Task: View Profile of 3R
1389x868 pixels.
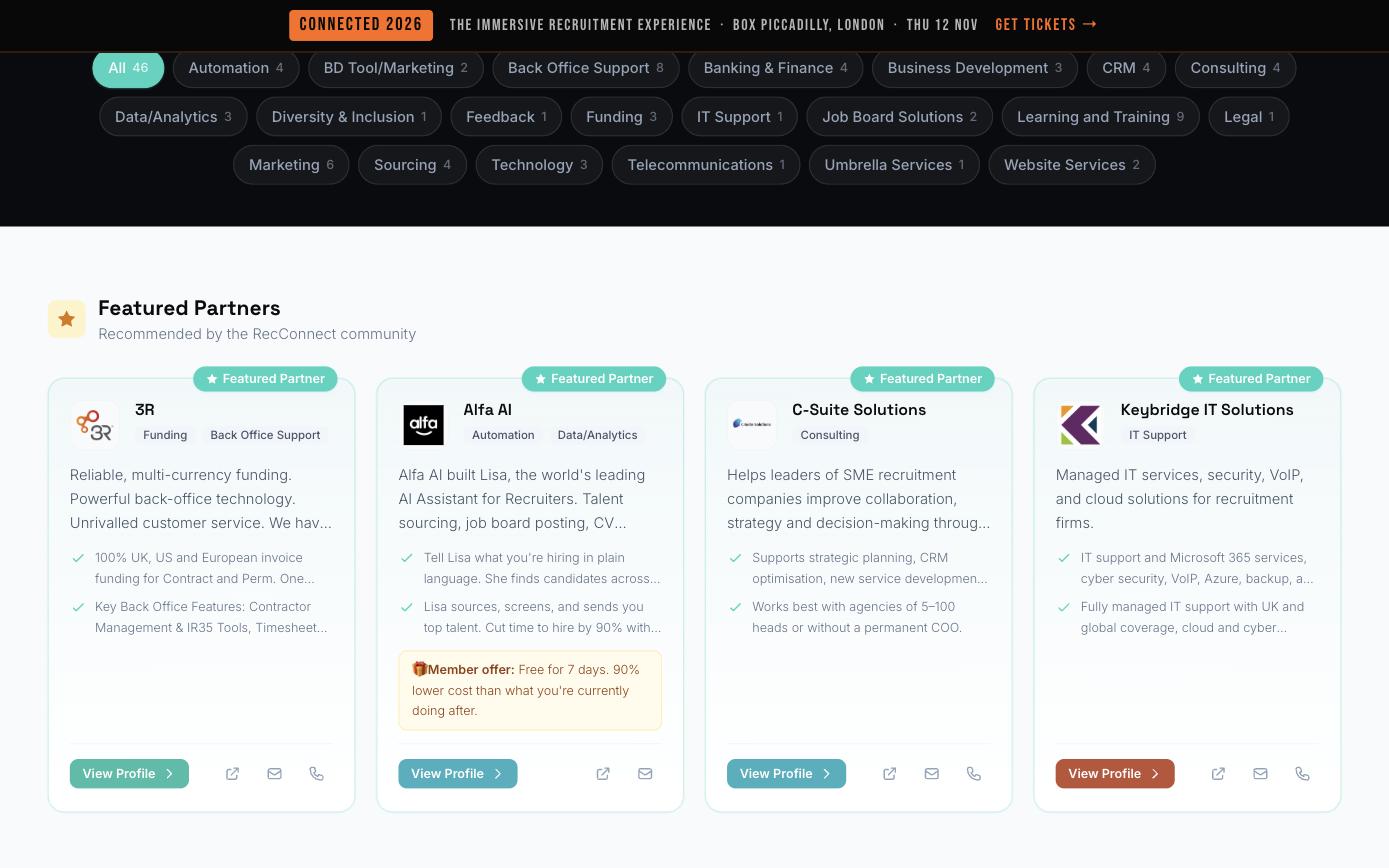Action: 129,774
